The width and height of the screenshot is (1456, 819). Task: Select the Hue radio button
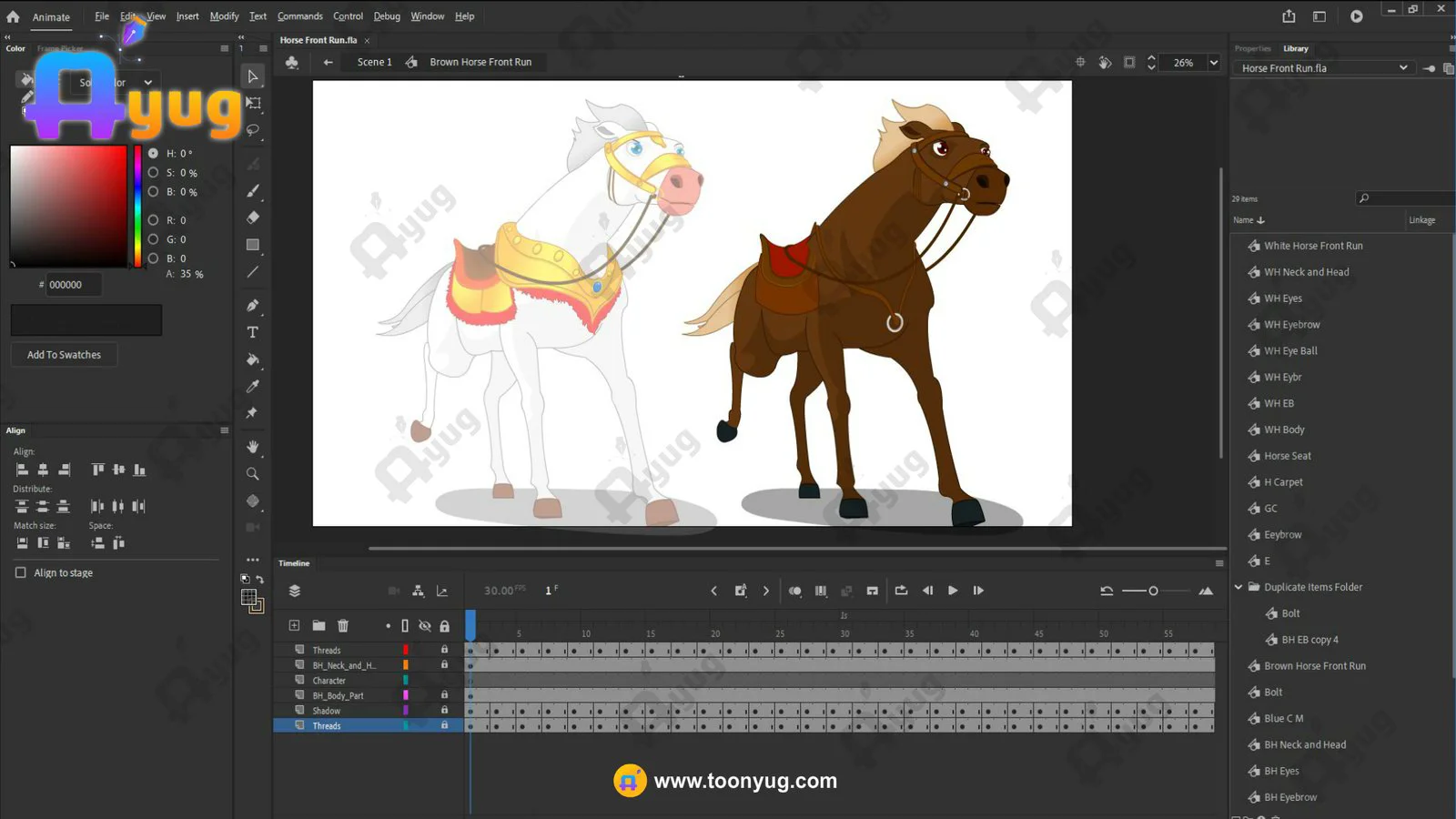153,154
